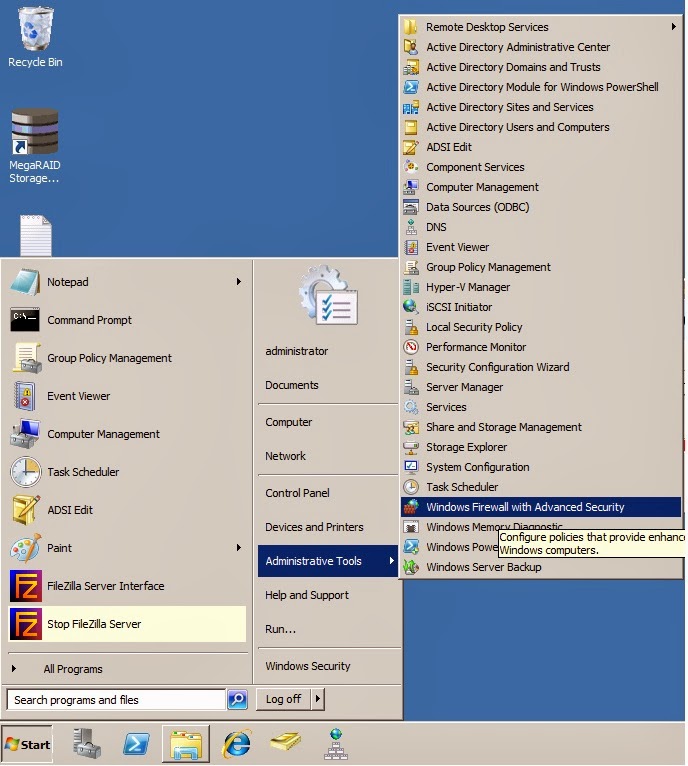Open Active Directory Module for Windows PowerShell
This screenshot has height=766, width=688.
click(x=542, y=87)
